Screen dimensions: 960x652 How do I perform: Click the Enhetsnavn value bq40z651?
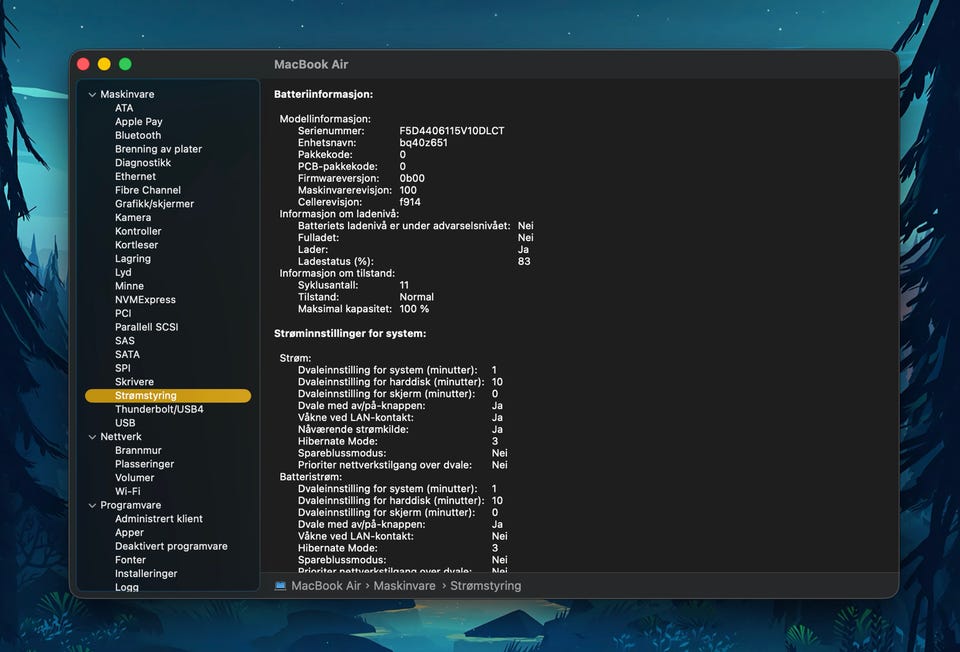(x=423, y=143)
